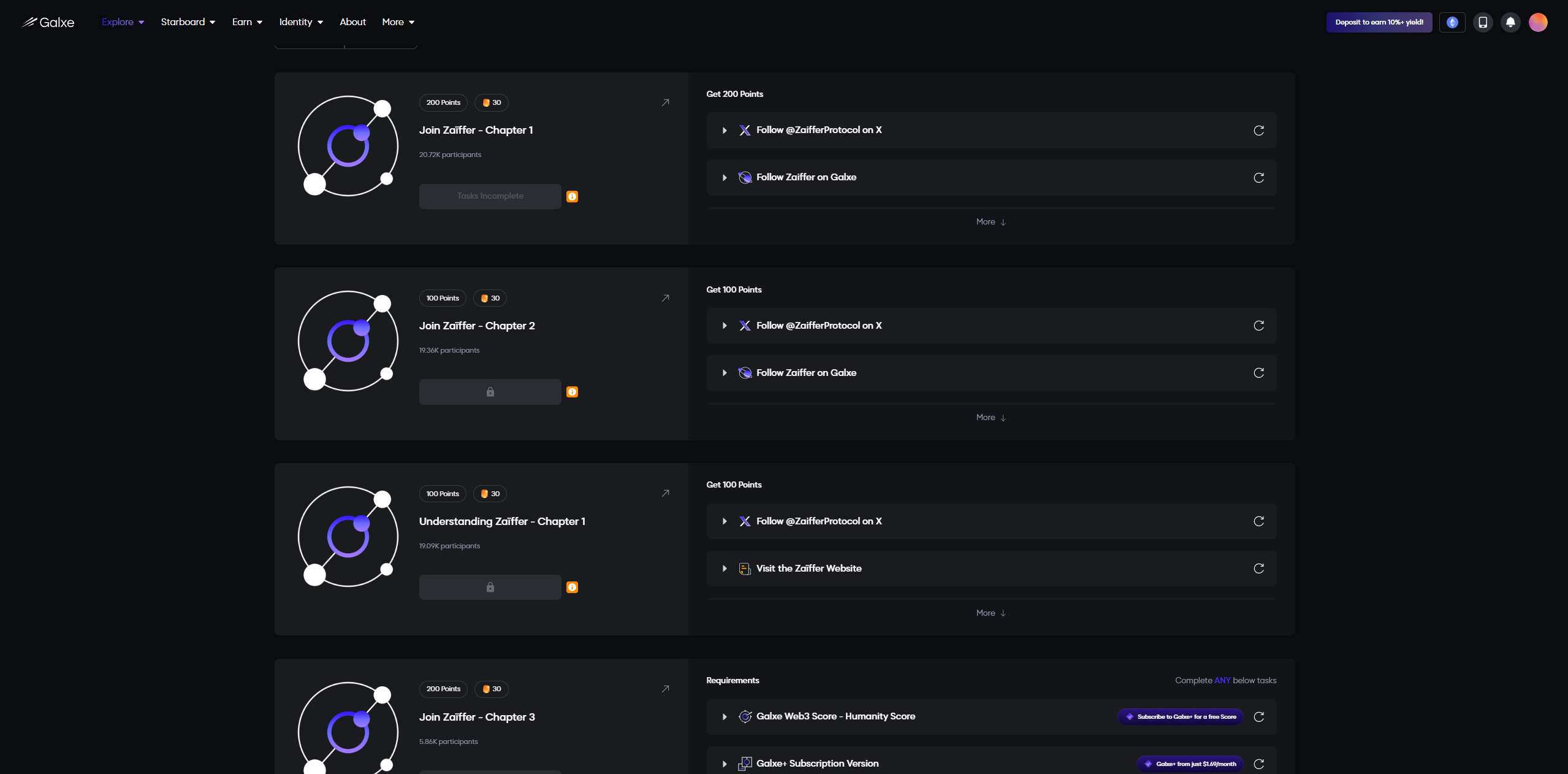Image resolution: width=1568 pixels, height=774 pixels.
Task: Click the mobile device icon in header
Action: pos(1483,23)
